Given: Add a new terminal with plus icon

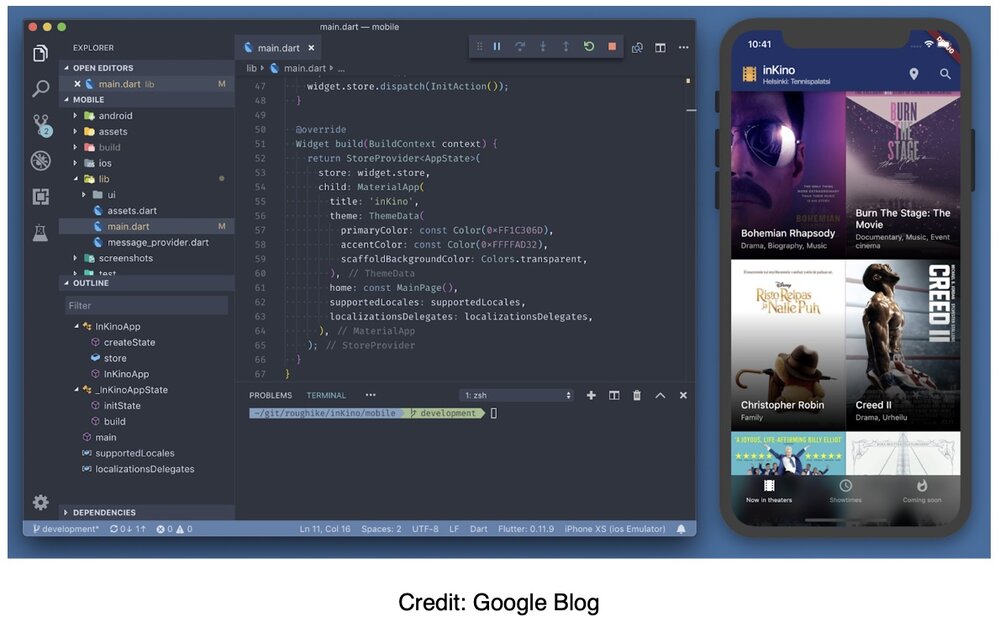Looking at the screenshot, I should [x=591, y=396].
